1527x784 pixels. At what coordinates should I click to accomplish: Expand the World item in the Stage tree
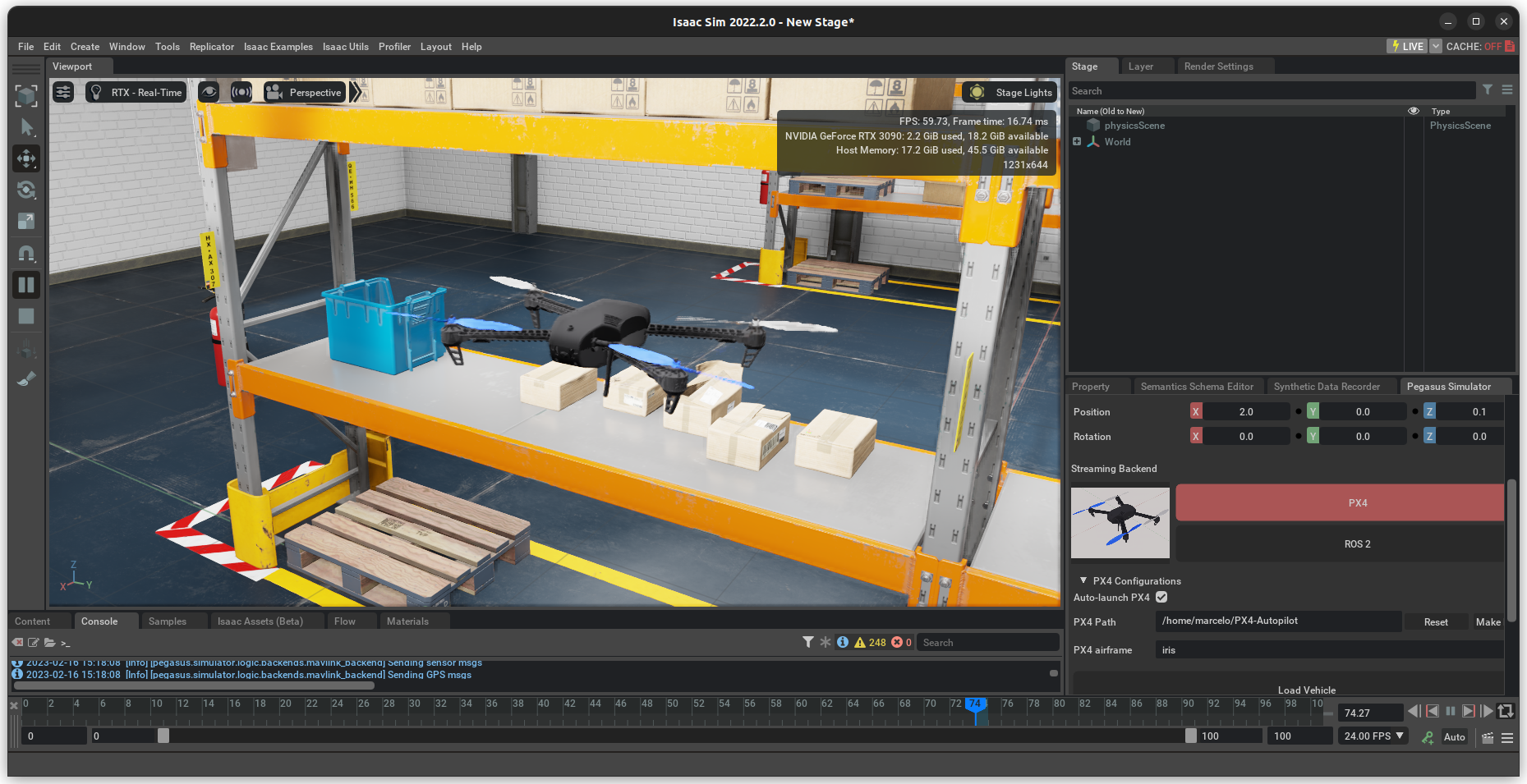point(1077,141)
